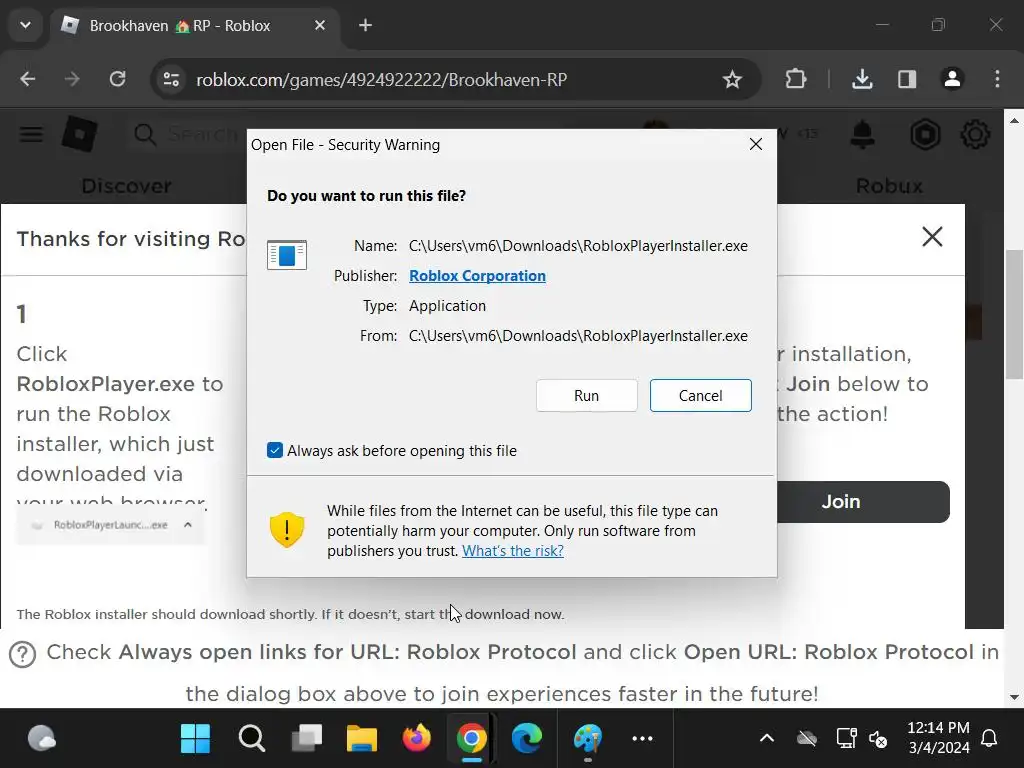
Task: Show hidden tray icons chevron
Action: (767, 739)
